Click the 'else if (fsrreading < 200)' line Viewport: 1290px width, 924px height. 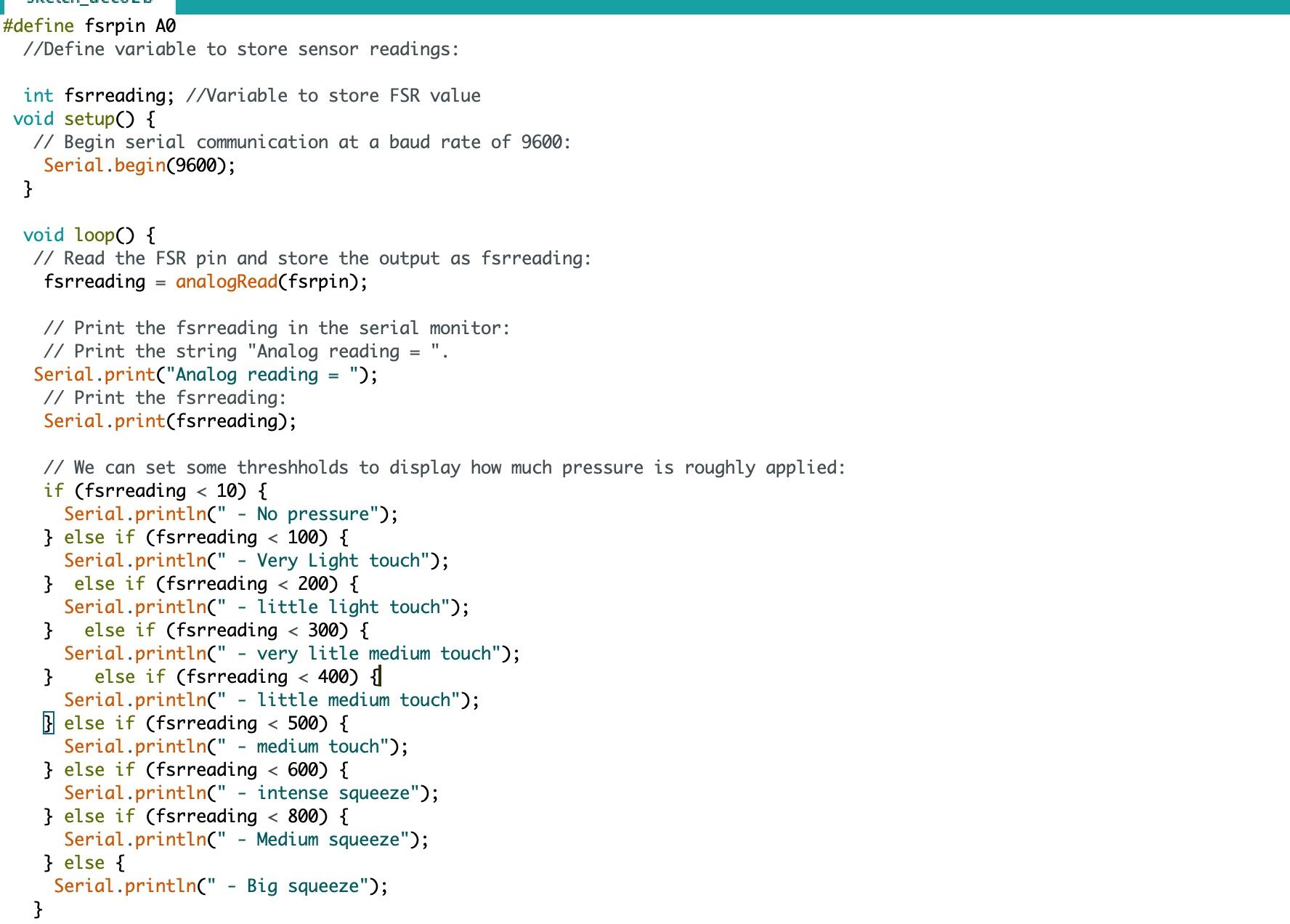point(201,584)
